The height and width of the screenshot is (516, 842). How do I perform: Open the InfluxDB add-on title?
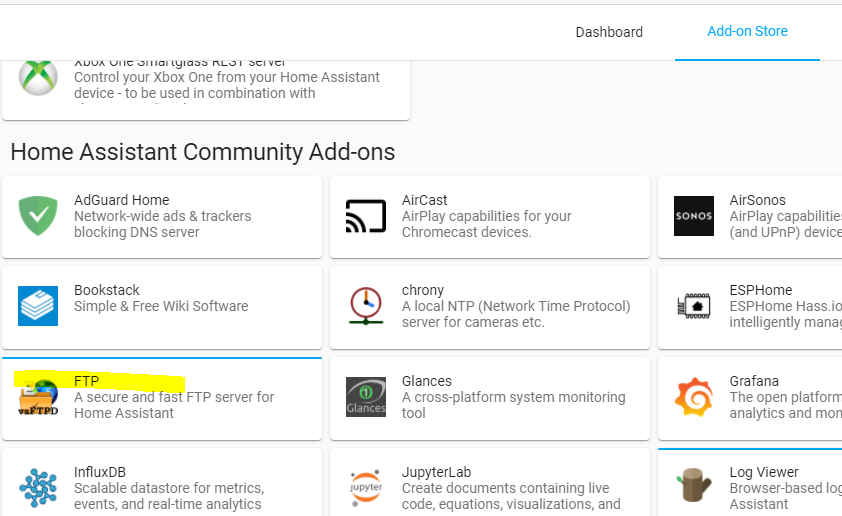pos(100,473)
